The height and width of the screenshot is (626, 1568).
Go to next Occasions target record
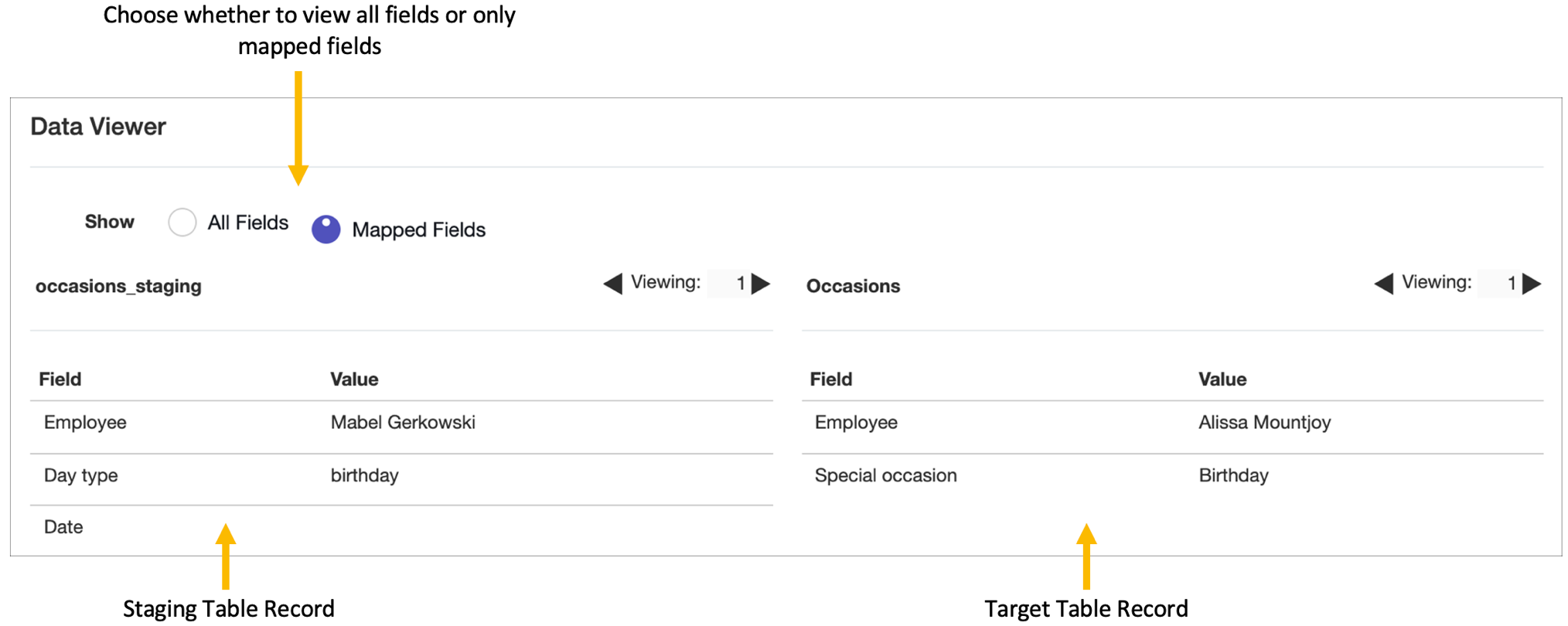(x=1532, y=284)
